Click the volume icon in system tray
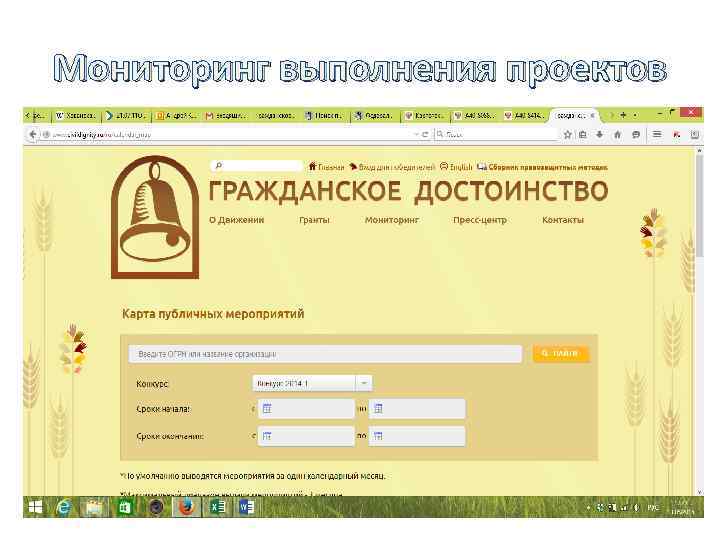The image size is (720, 540). 636,507
